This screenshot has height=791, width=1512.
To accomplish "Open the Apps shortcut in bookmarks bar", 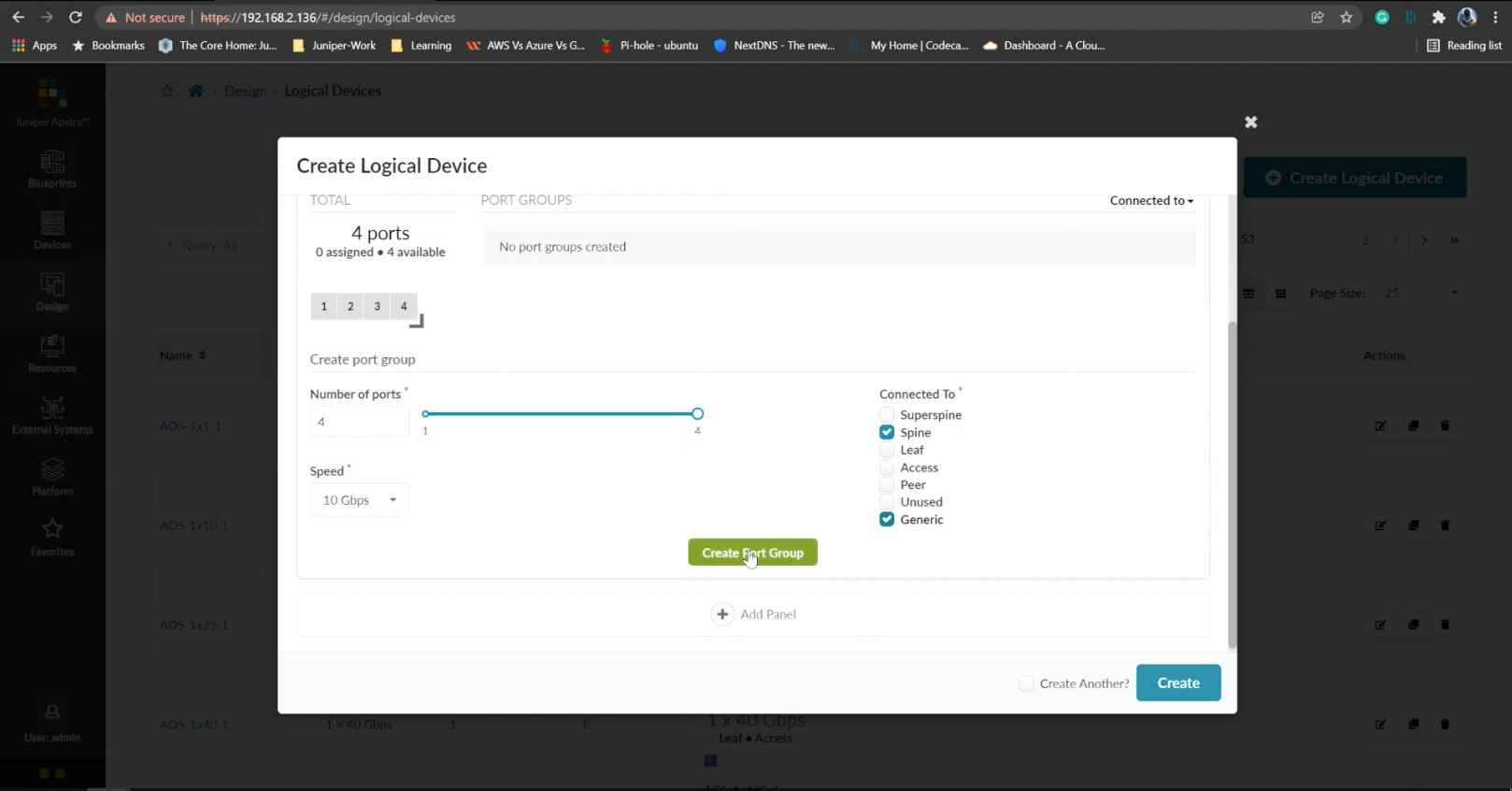I will coord(35,45).
